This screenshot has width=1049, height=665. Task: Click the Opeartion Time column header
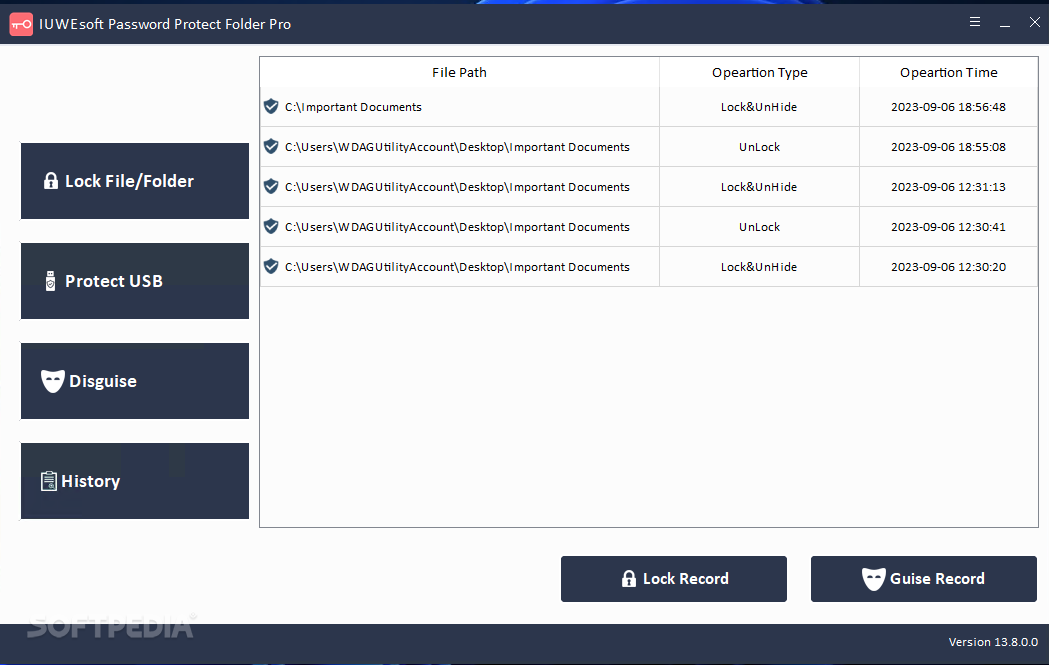pyautogui.click(x=949, y=72)
